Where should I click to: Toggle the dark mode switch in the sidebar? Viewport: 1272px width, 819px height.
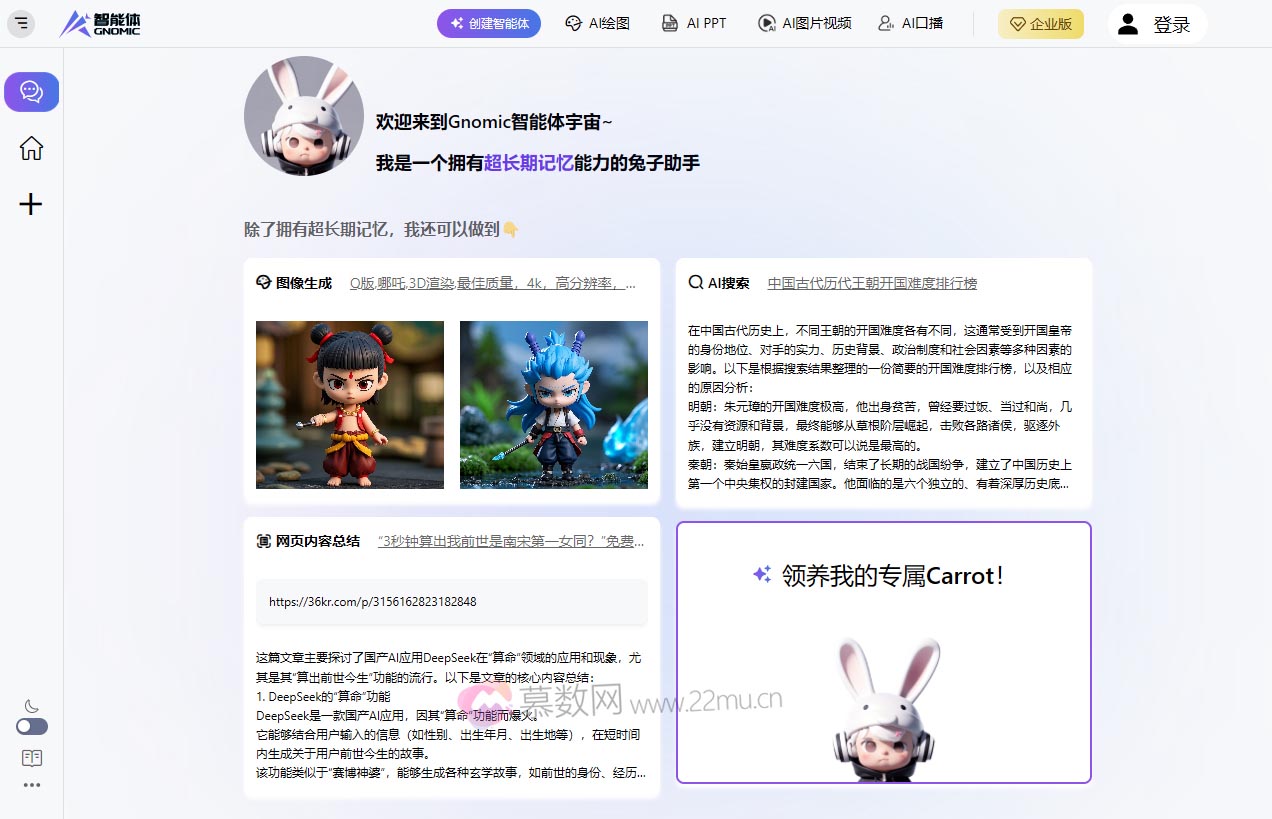click(x=31, y=726)
